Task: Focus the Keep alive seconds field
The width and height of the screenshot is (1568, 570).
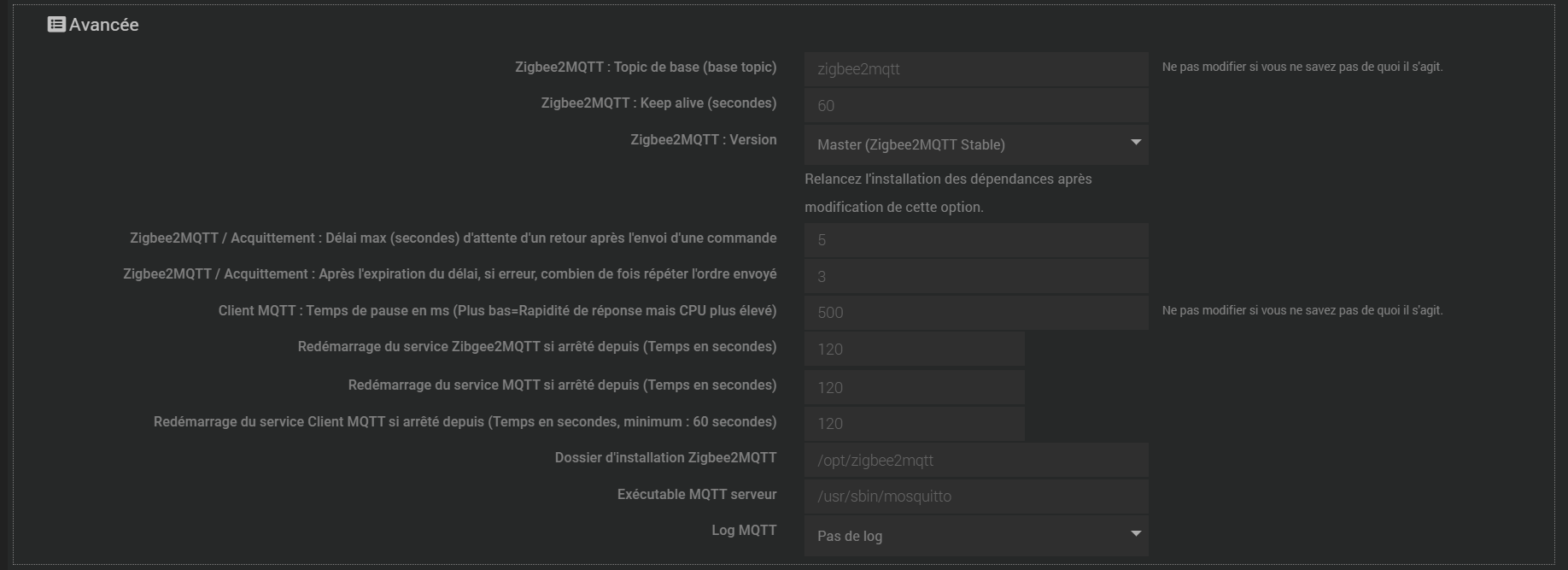Action: [975, 106]
